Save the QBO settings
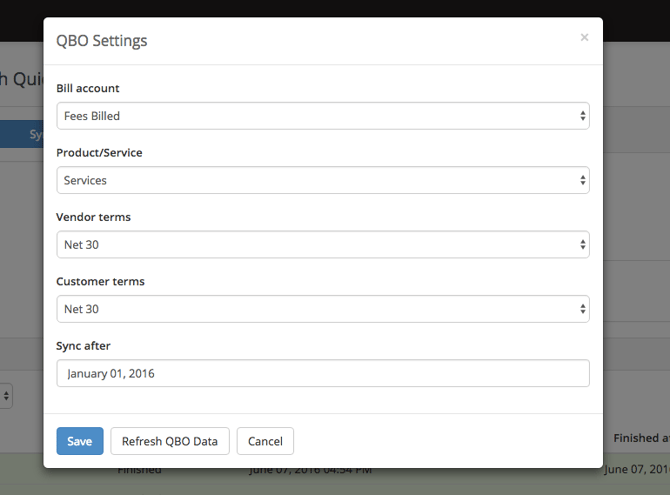The width and height of the screenshot is (670, 495). (x=80, y=441)
